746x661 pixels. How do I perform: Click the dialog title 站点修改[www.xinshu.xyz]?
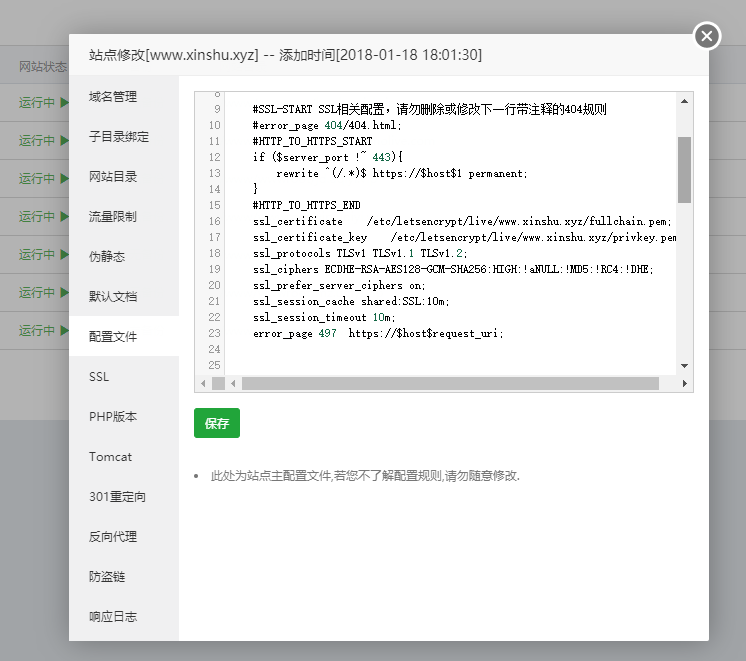174,55
